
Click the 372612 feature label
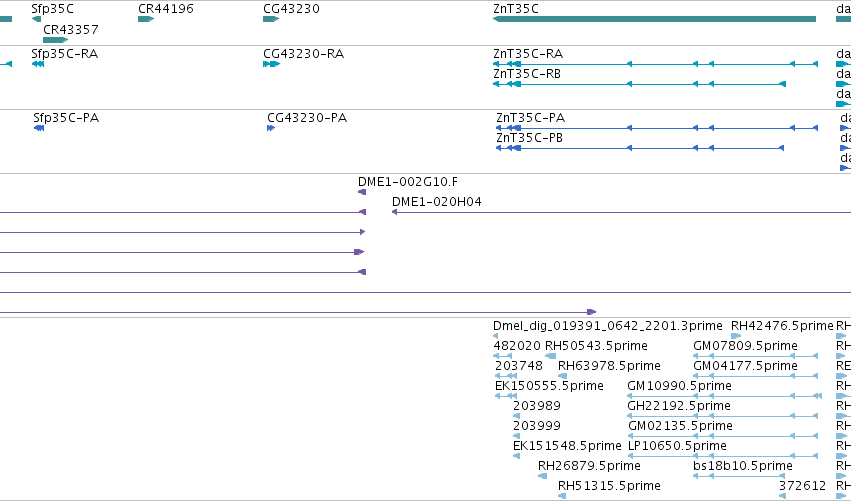[x=802, y=486]
